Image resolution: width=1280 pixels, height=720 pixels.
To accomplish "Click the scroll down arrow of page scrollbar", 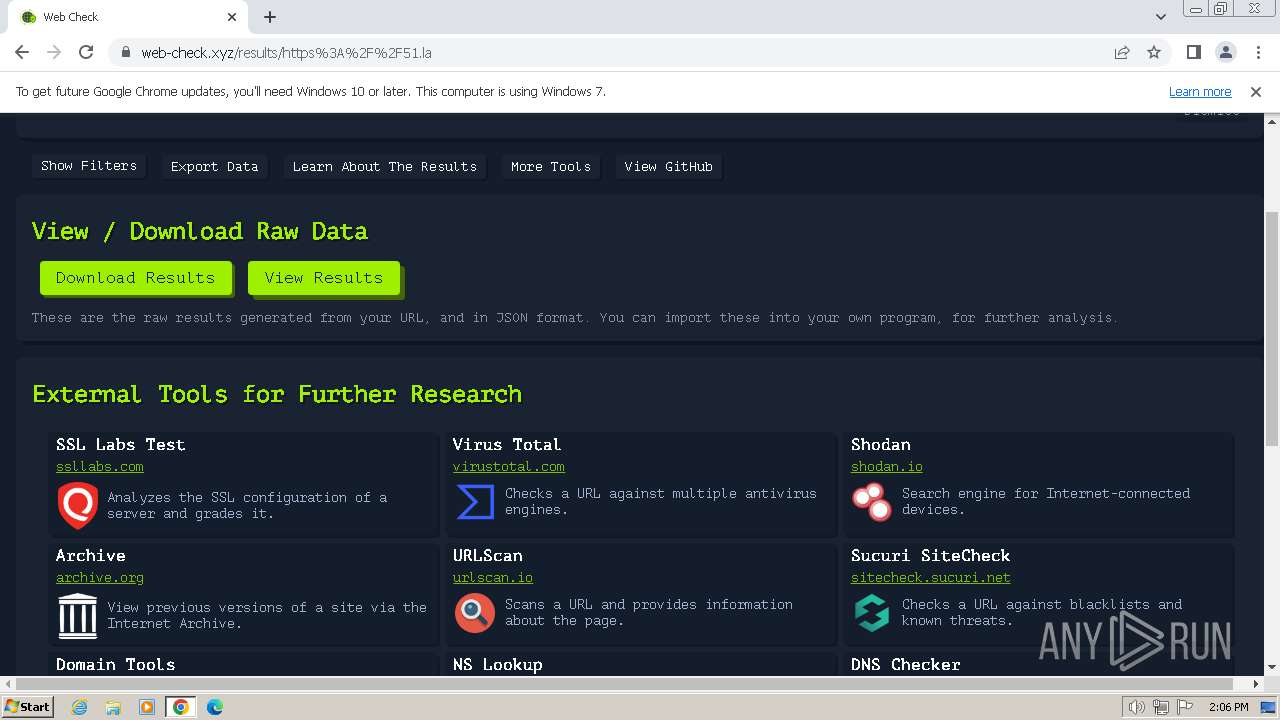I will pyautogui.click(x=1271, y=667).
